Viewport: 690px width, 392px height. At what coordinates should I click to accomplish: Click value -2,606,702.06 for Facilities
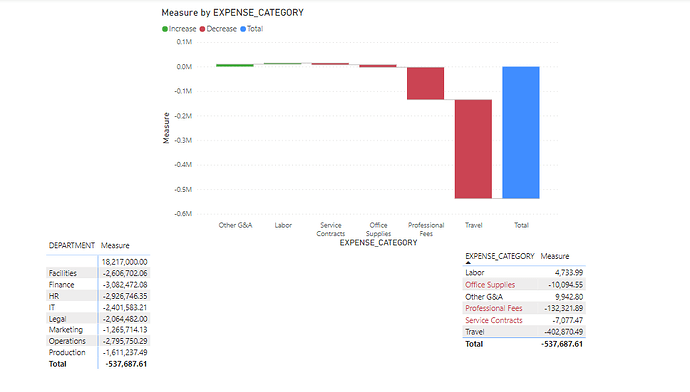coord(125,273)
